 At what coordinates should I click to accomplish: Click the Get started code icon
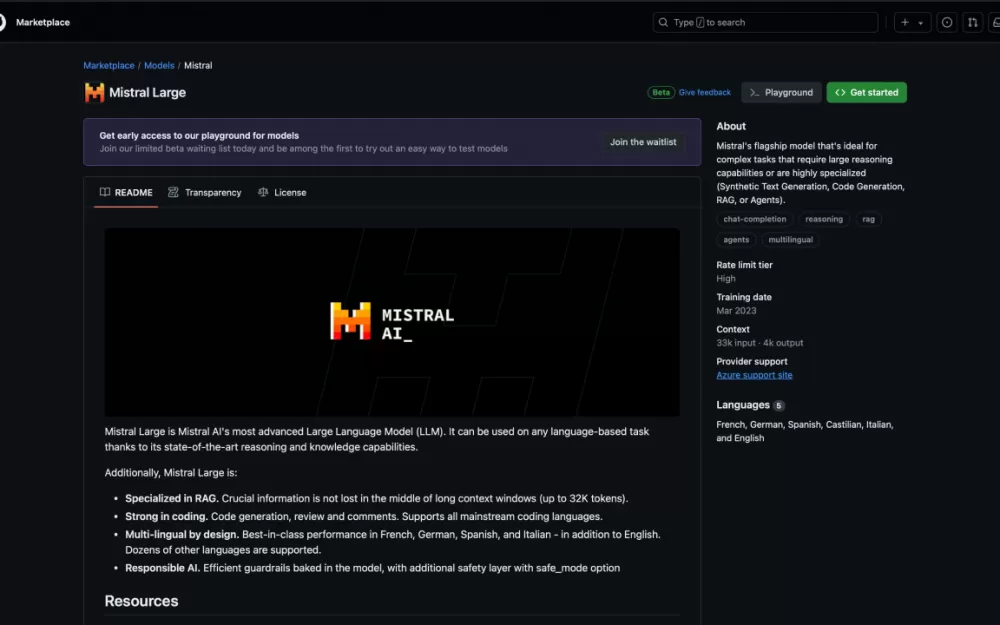click(840, 92)
